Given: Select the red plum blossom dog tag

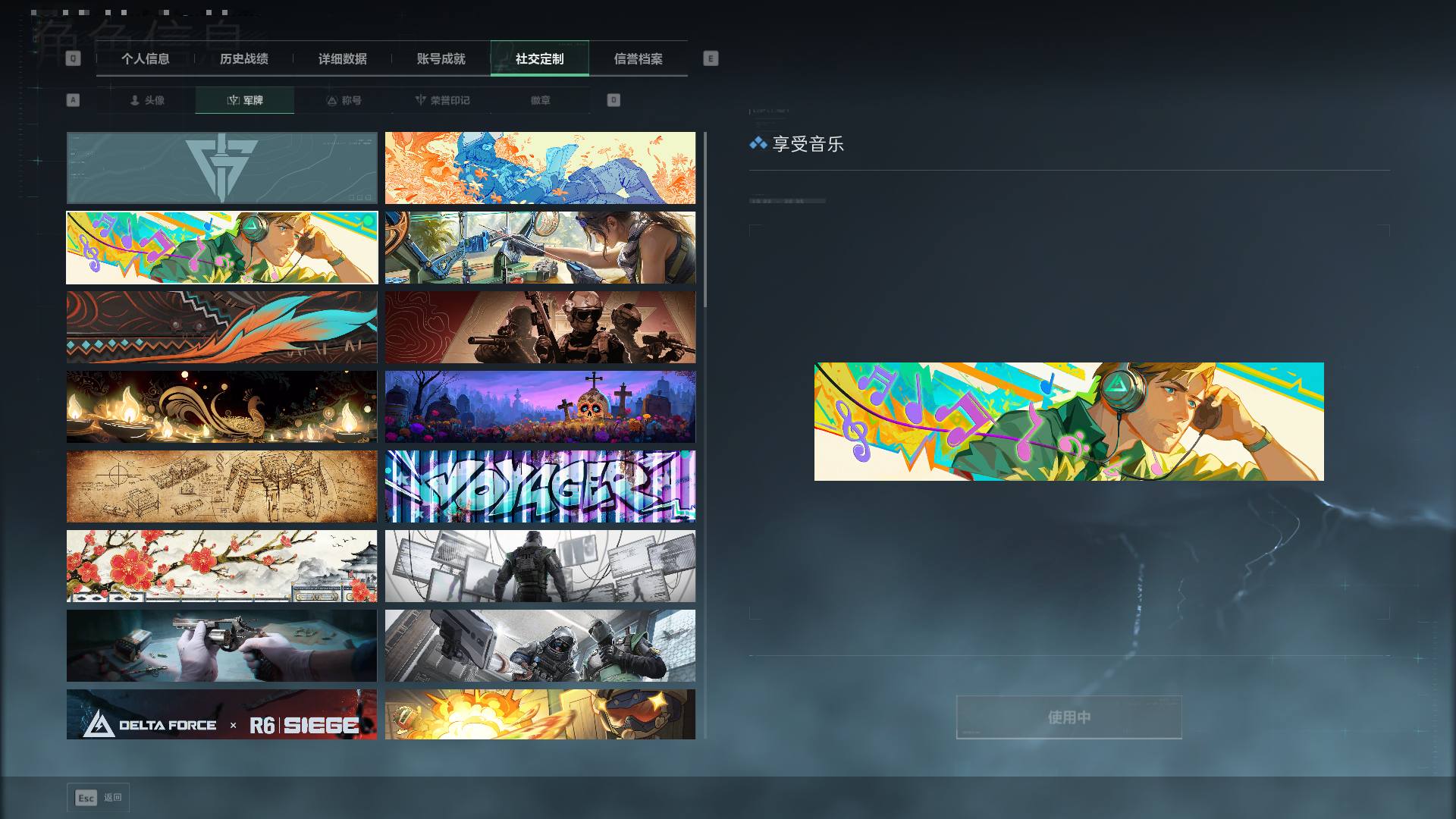Looking at the screenshot, I should click(x=221, y=566).
